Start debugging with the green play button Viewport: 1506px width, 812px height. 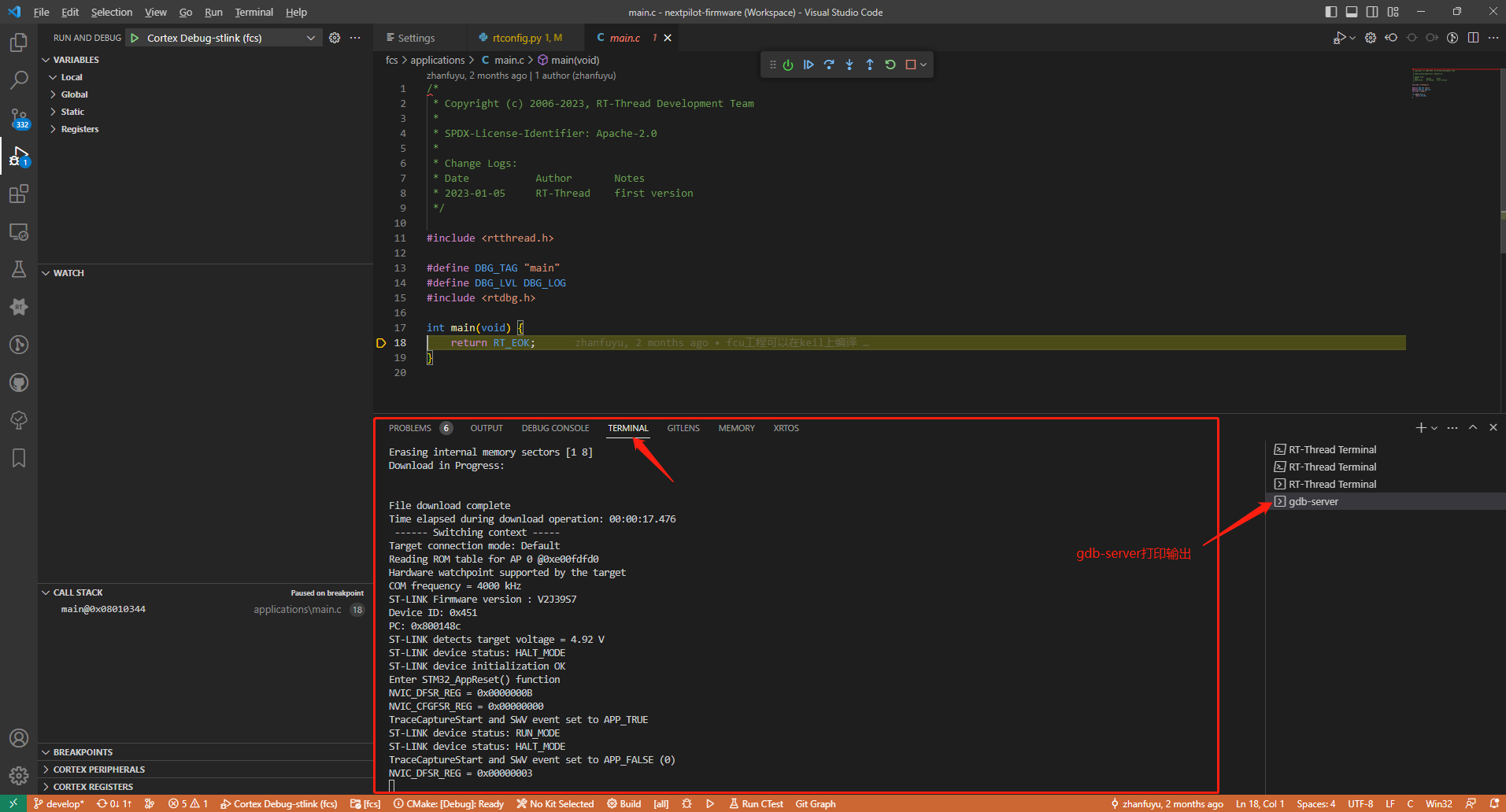coord(135,38)
